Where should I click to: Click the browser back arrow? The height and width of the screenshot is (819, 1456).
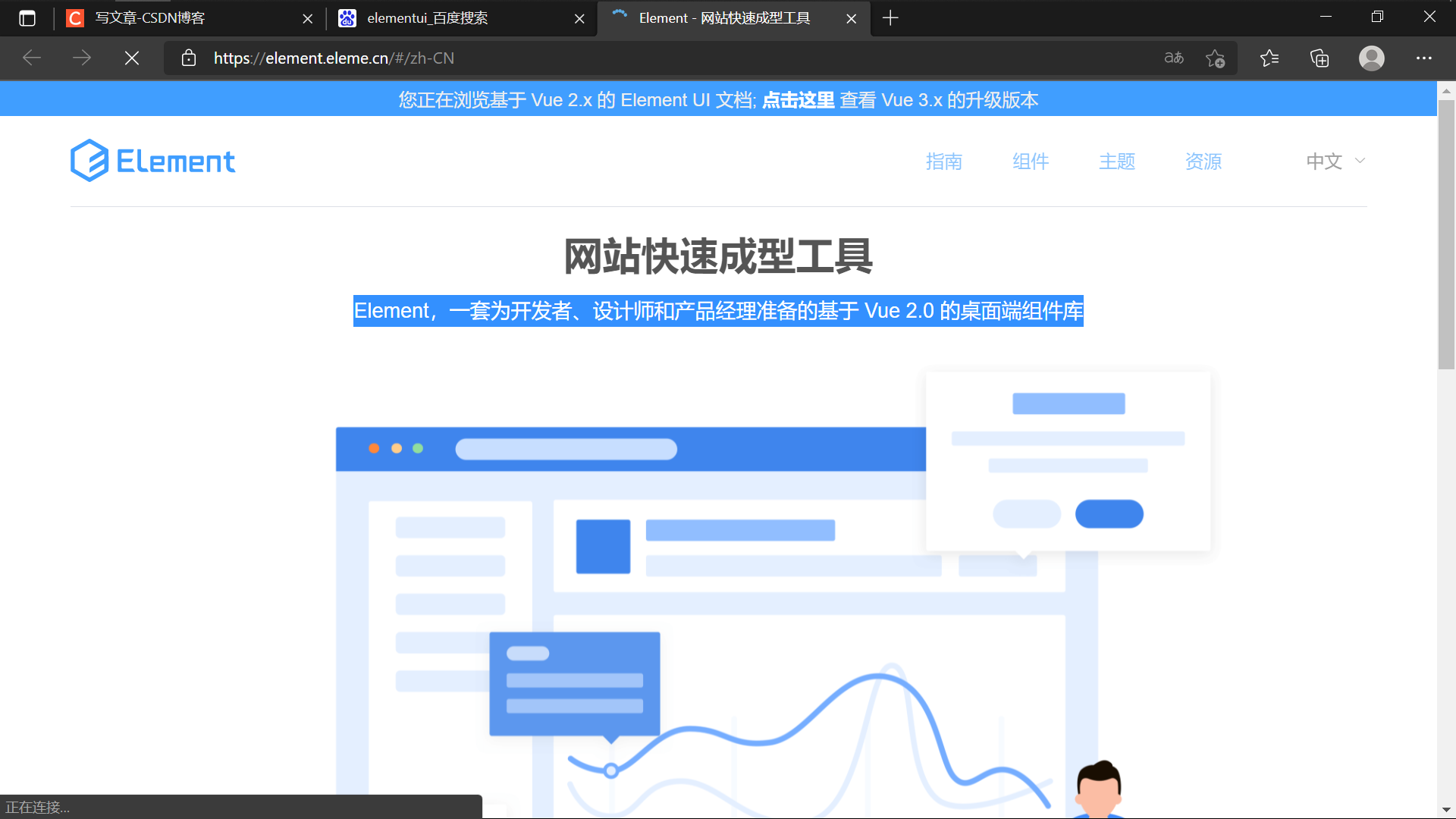coord(32,58)
